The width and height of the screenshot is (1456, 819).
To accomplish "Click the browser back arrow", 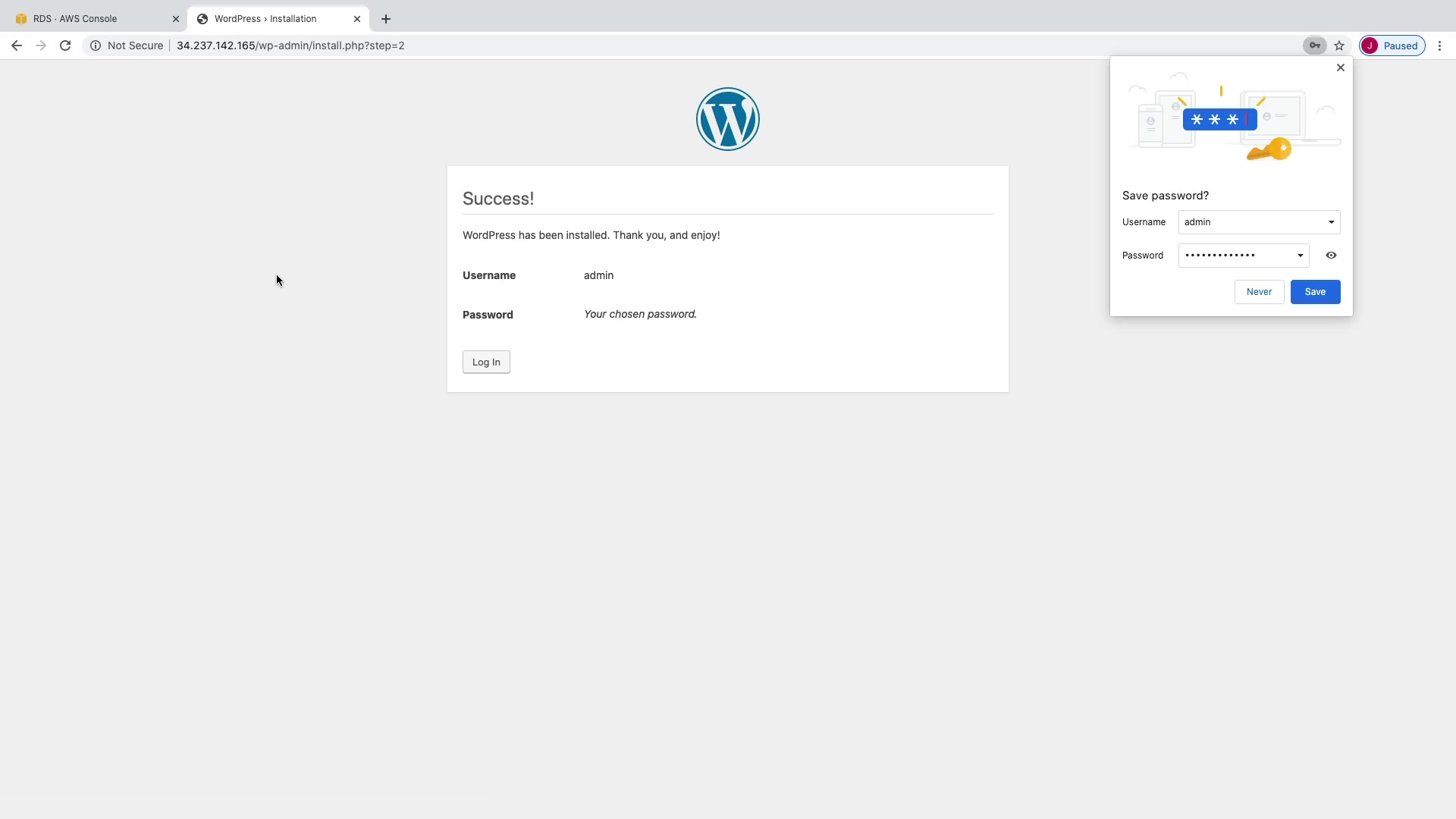I will click(x=17, y=45).
